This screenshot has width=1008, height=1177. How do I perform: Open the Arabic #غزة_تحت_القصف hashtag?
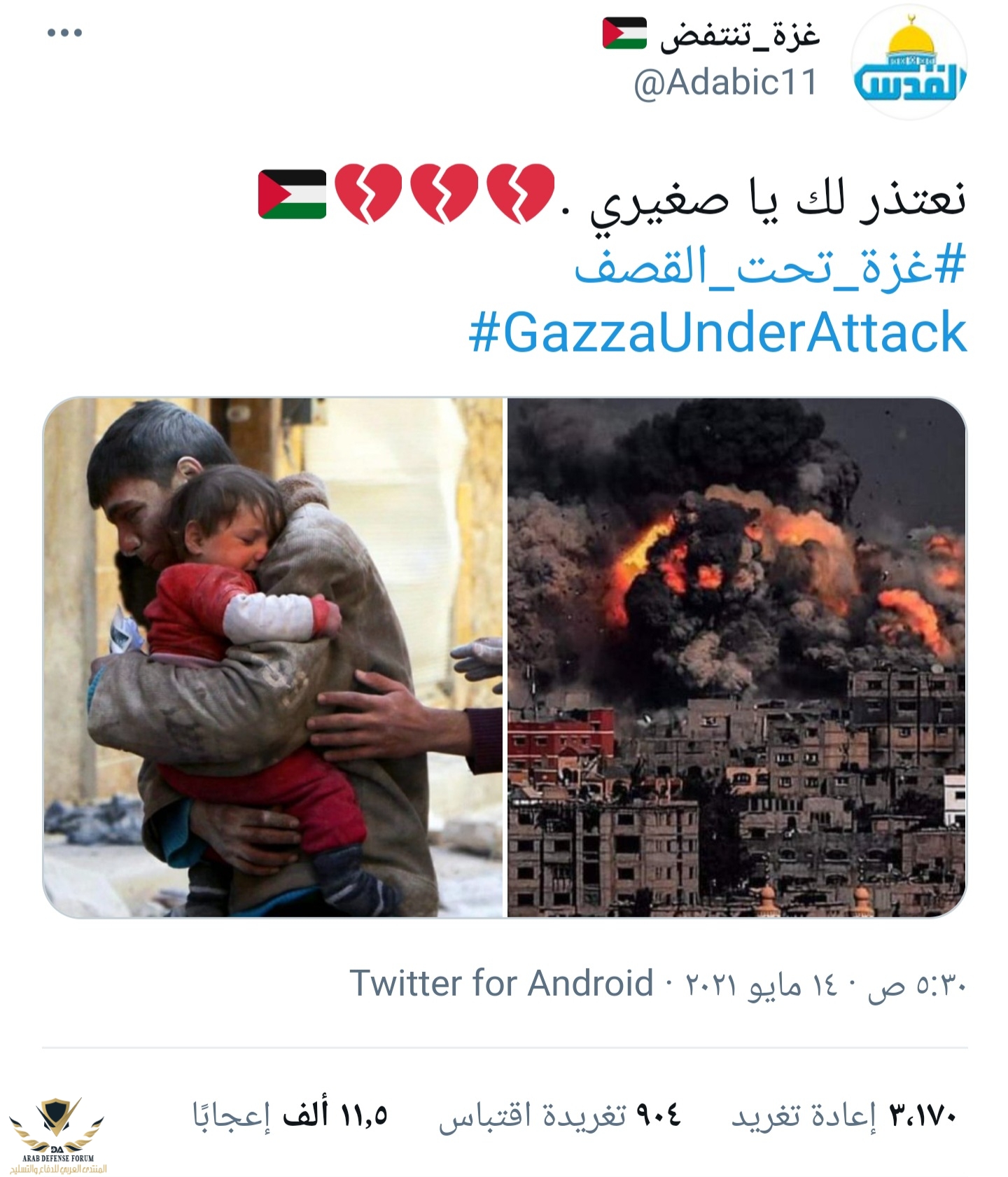point(770,266)
